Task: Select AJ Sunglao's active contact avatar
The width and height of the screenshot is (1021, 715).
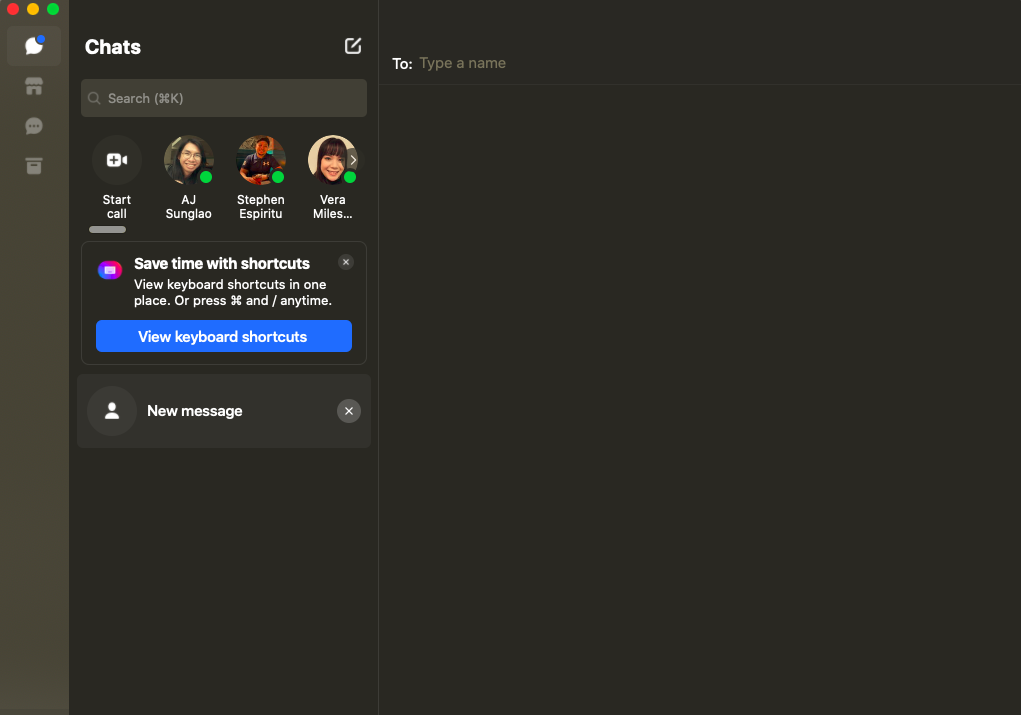Action: [x=188, y=160]
